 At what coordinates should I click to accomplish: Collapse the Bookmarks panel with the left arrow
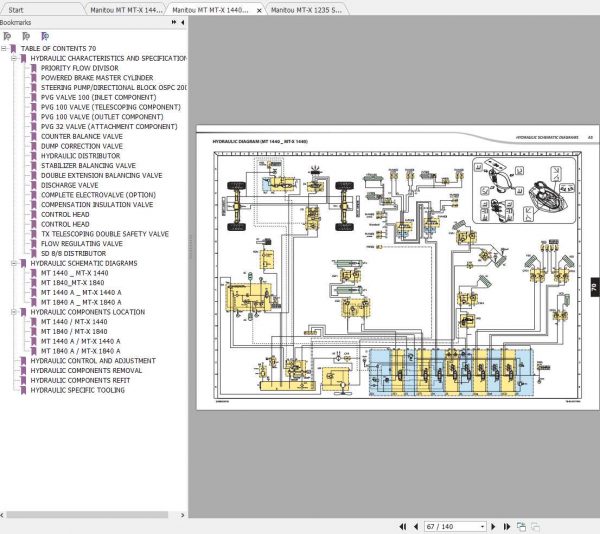tap(183, 22)
